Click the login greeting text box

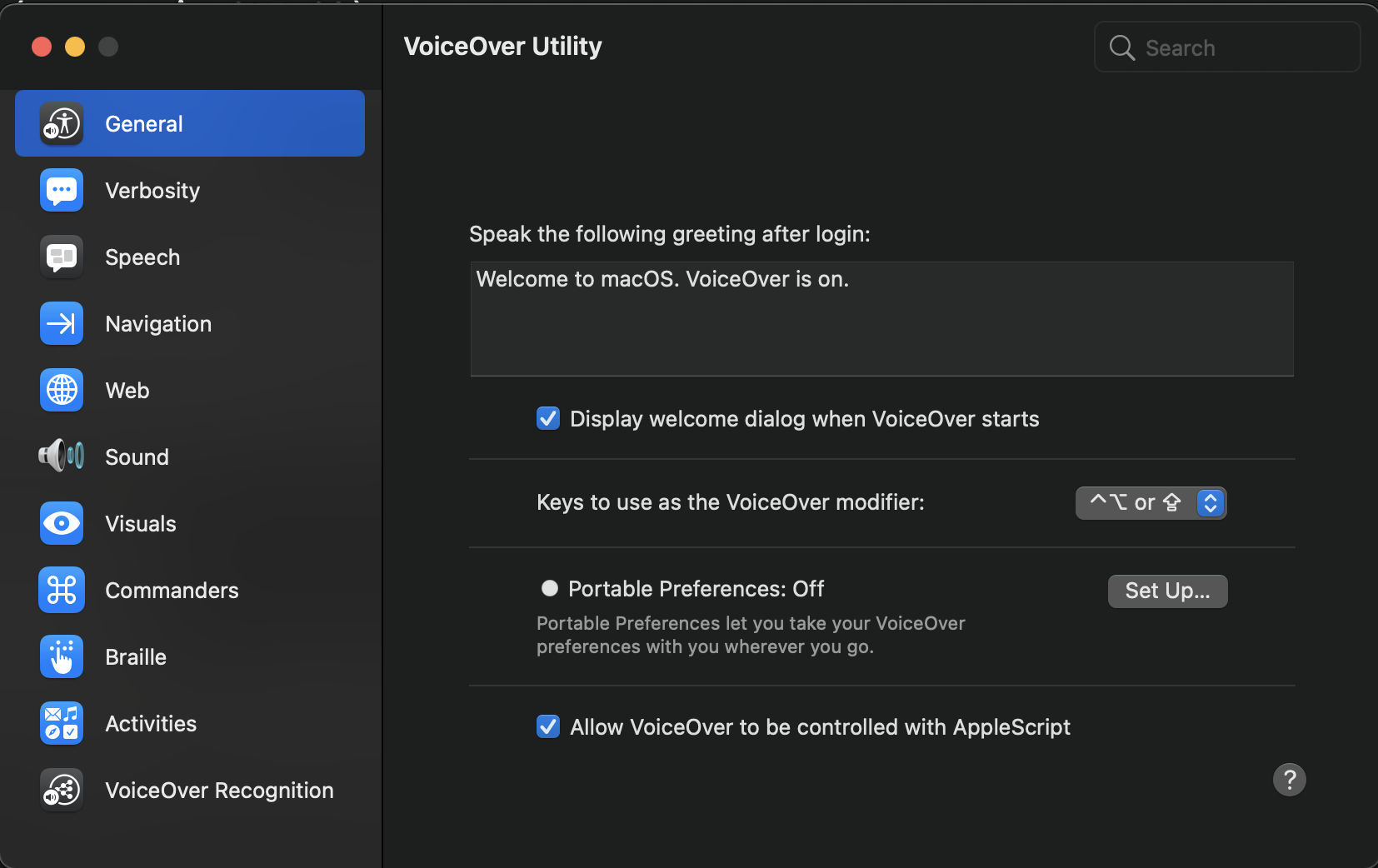click(881, 319)
